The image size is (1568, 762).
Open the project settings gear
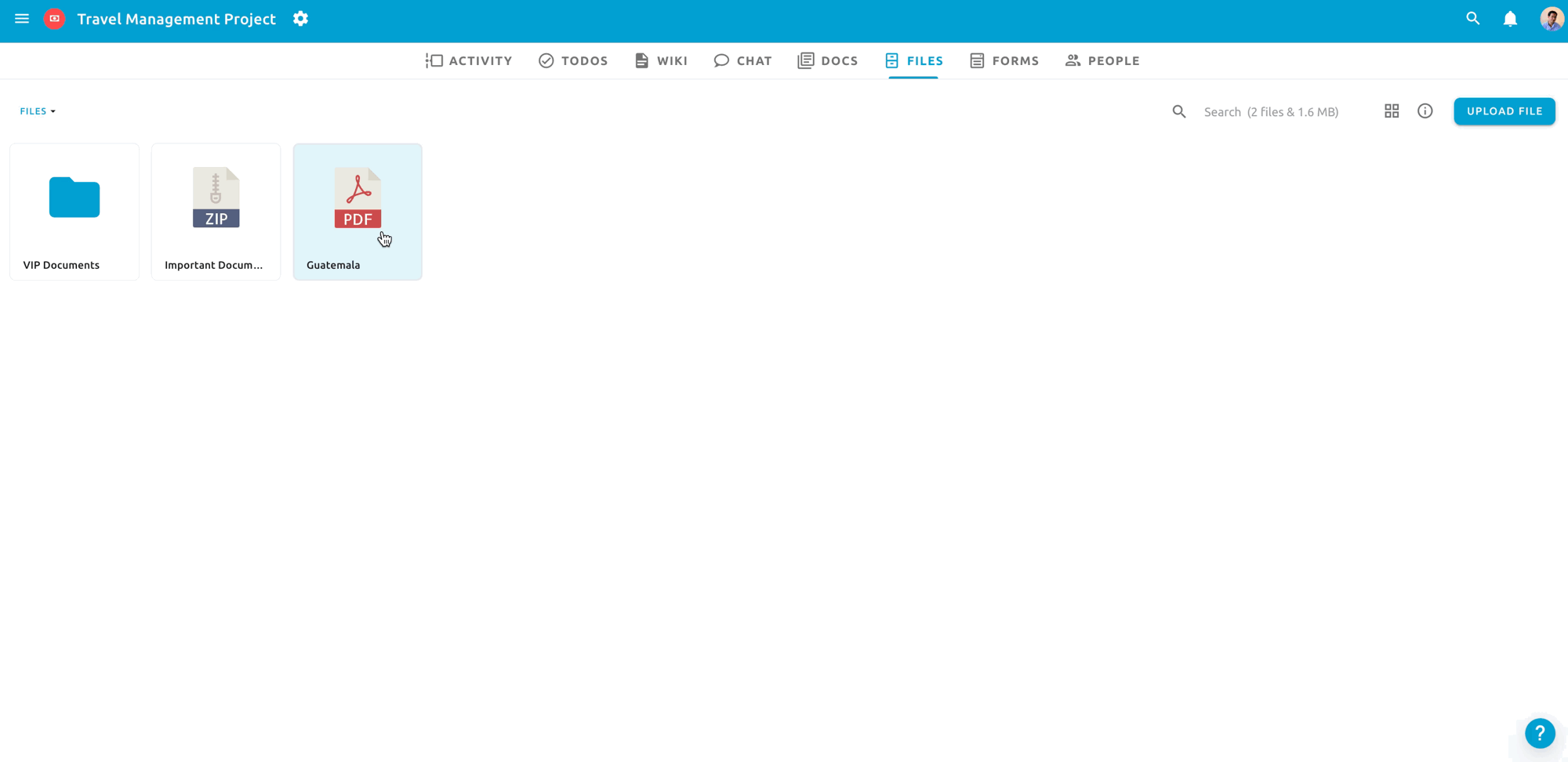click(x=300, y=18)
